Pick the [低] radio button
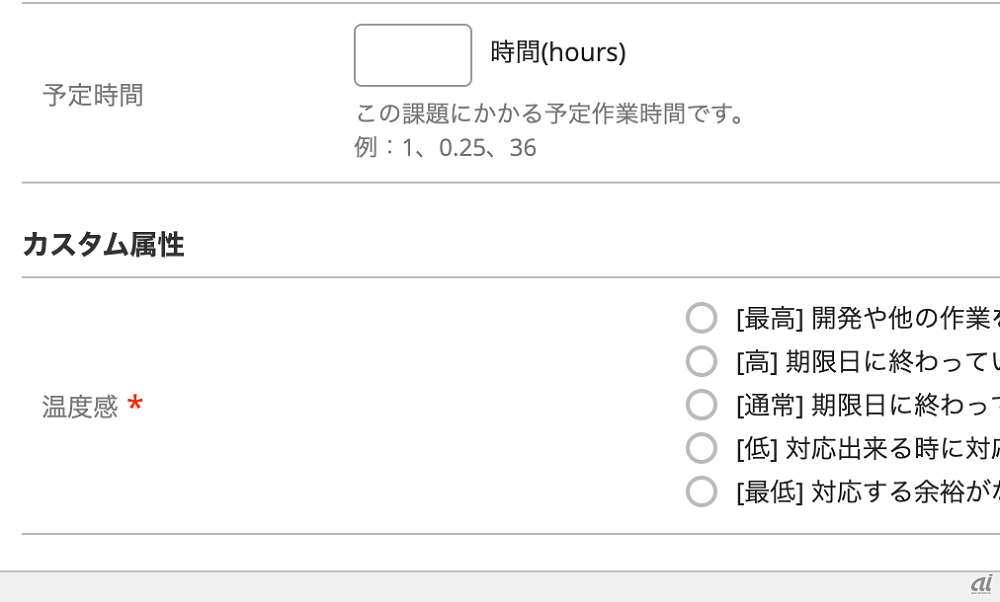Image resolution: width=1000 pixels, height=602 pixels. 702,448
